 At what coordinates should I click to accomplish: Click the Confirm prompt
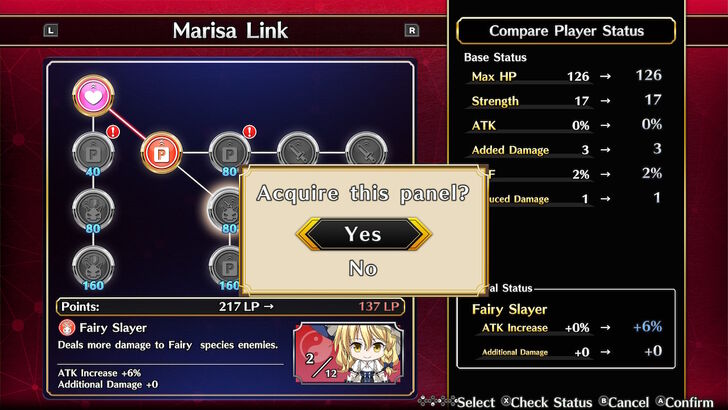(x=685, y=402)
